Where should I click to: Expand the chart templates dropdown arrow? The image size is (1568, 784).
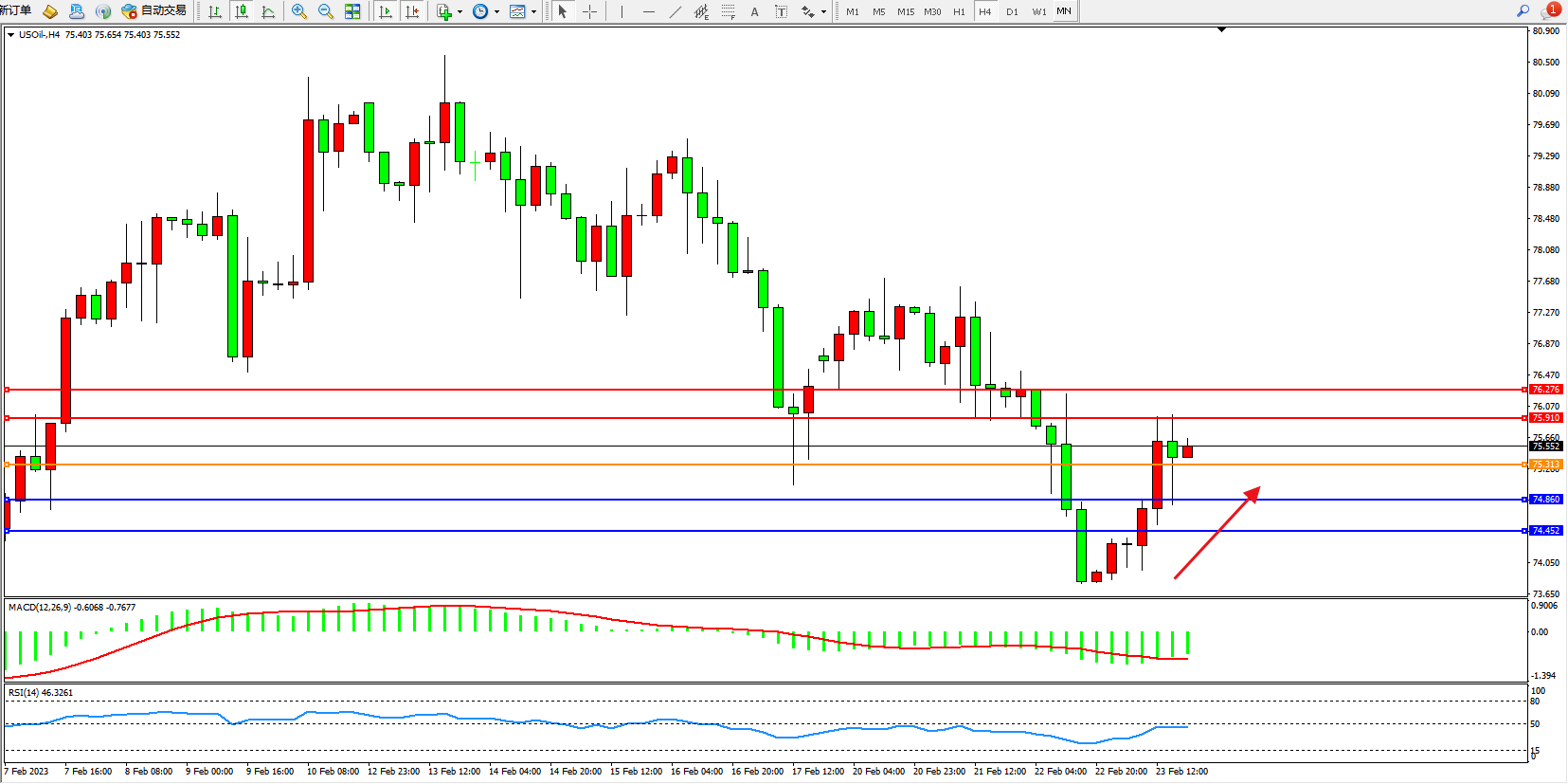533,12
